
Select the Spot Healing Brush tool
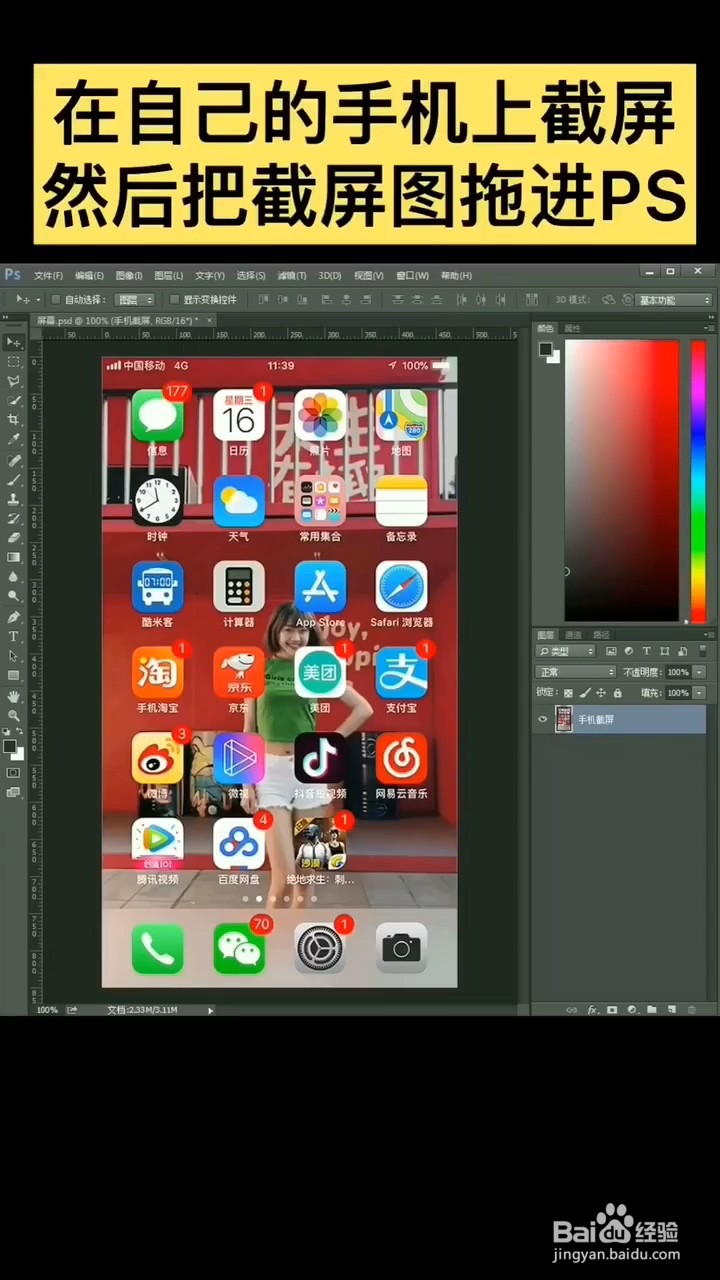[x=14, y=460]
